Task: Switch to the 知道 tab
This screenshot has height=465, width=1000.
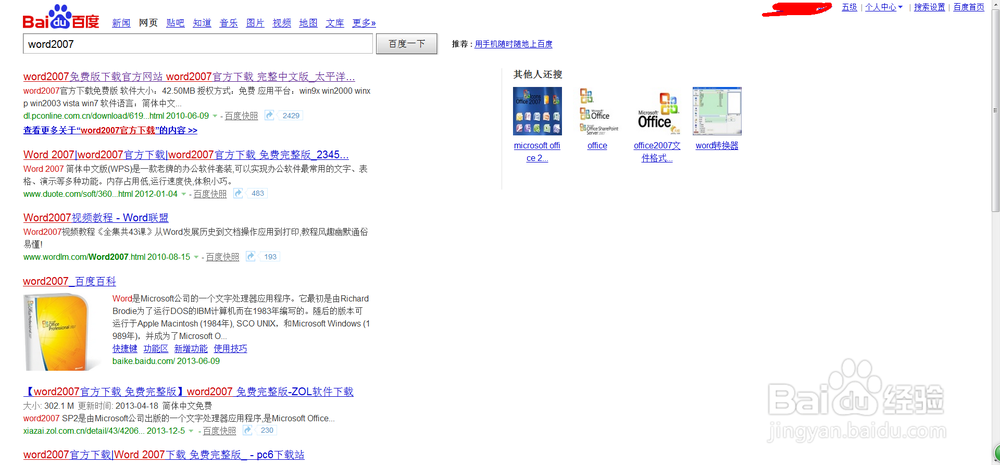Action: (202, 23)
